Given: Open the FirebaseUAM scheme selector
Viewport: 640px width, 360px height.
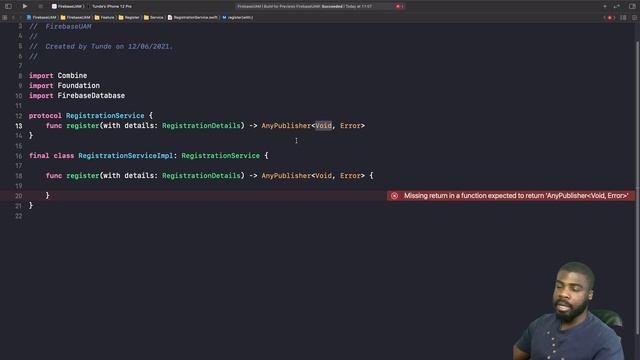Looking at the screenshot, I should pos(67,7).
